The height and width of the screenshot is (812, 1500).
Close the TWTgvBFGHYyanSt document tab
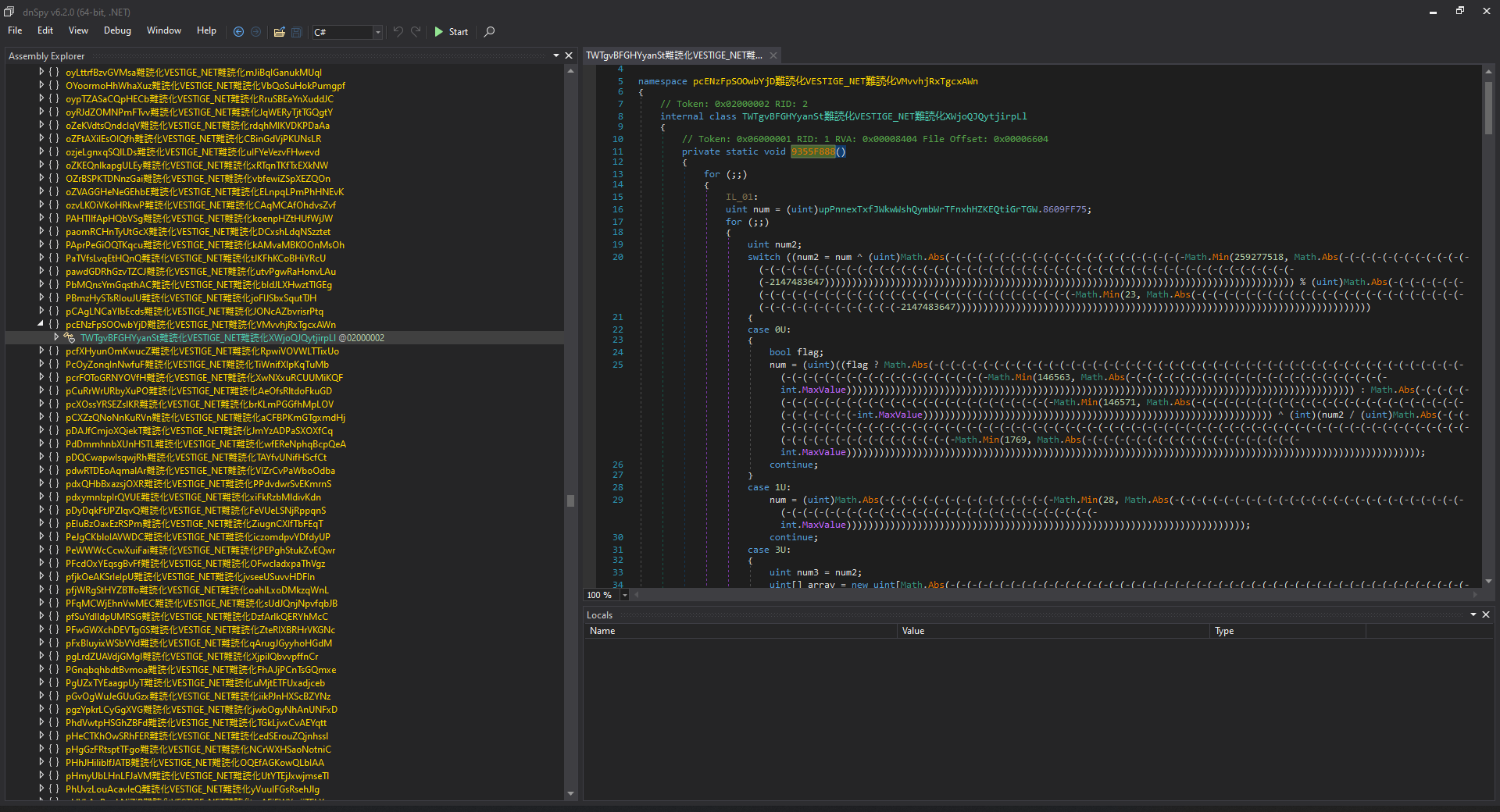point(773,55)
